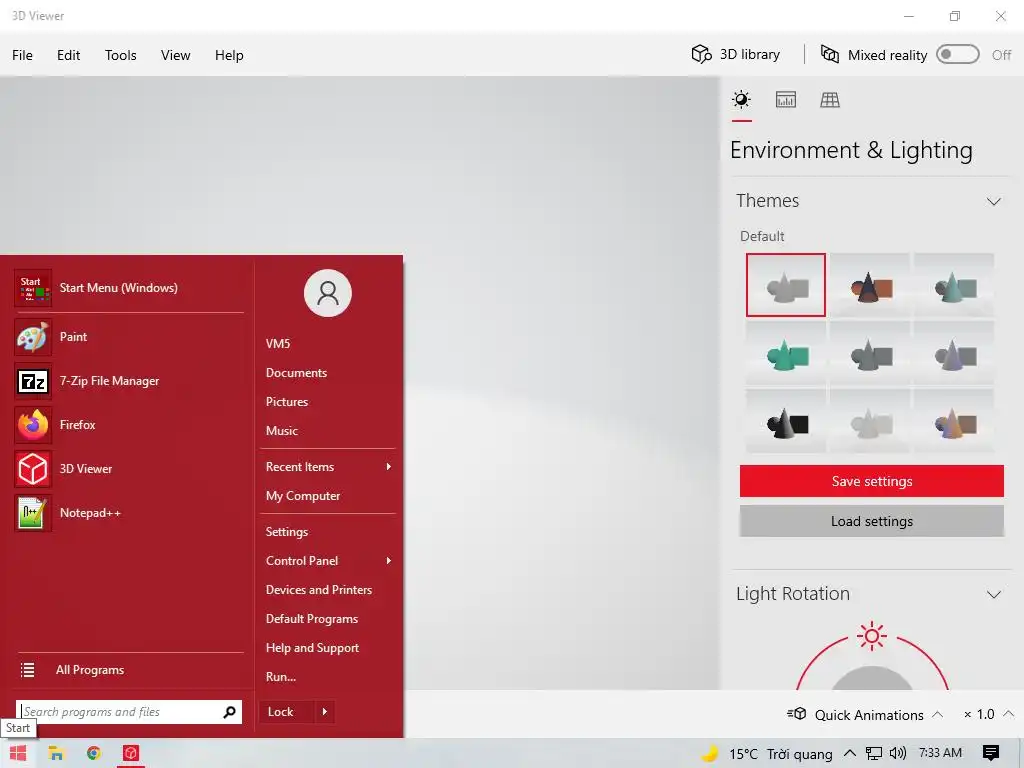Click the network tray icon

point(873,754)
